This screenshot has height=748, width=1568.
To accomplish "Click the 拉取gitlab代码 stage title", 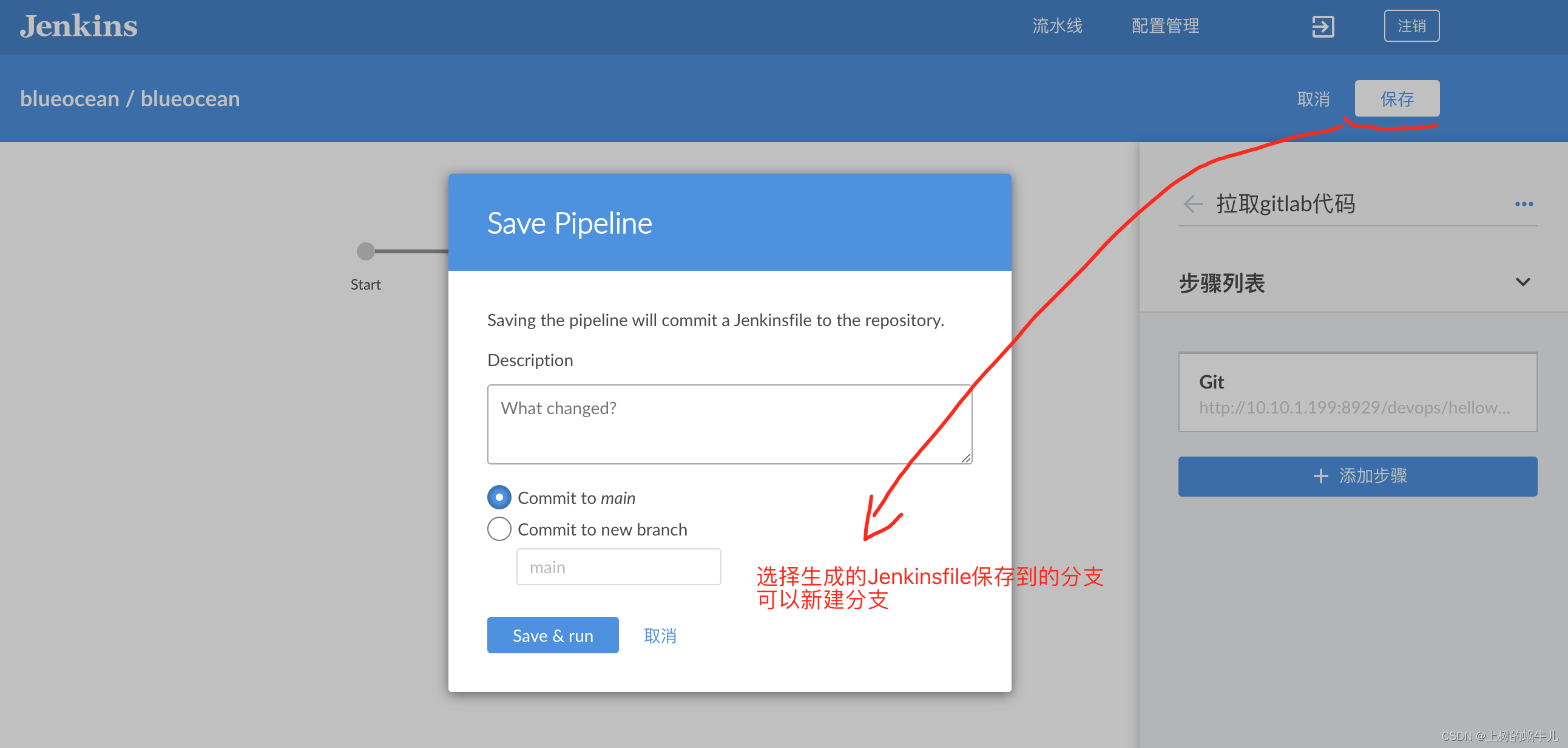I will coord(1285,204).
